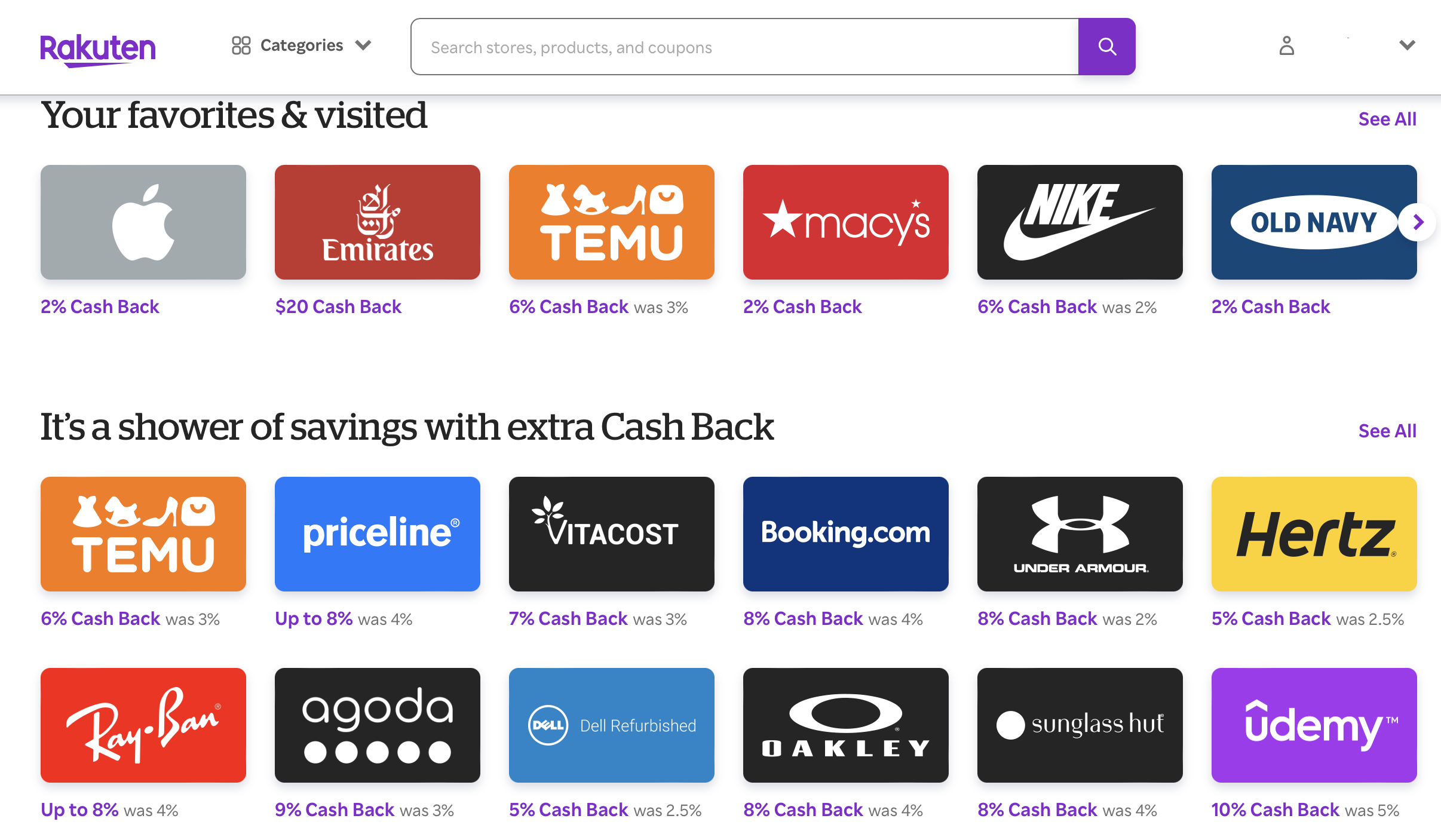Expand the account menu chevron
Image resolution: width=1441 pixels, height=840 pixels.
[1408, 45]
